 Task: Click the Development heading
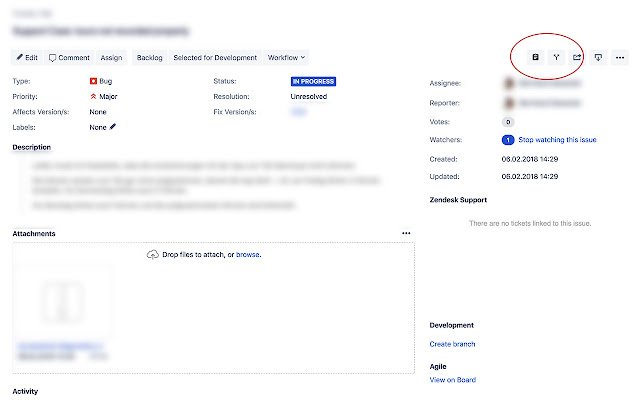pyautogui.click(x=451, y=325)
